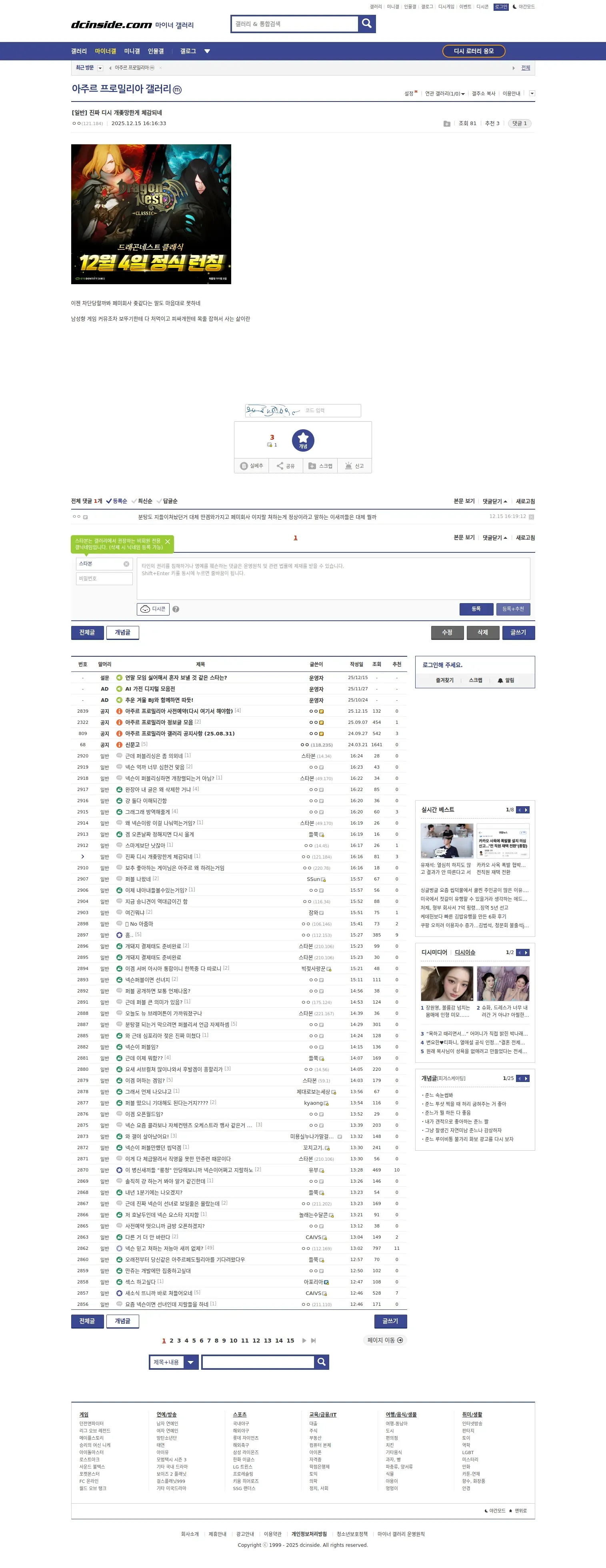This screenshot has height=1568, width=606.
Task: Click upper 글쓰기 write button
Action: pyautogui.click(x=518, y=632)
